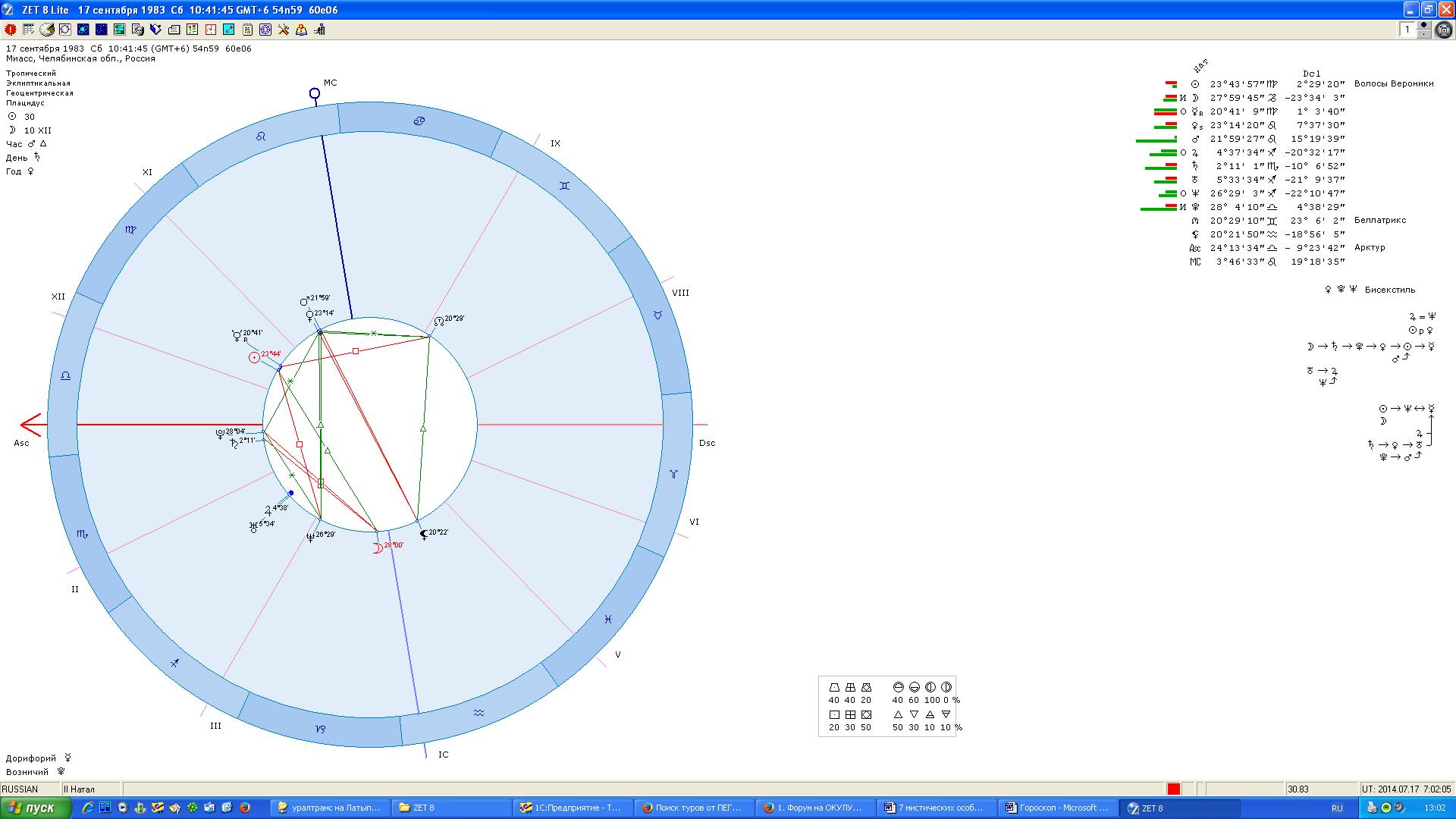
Task: Click the red square in status bar
Action: (1173, 789)
